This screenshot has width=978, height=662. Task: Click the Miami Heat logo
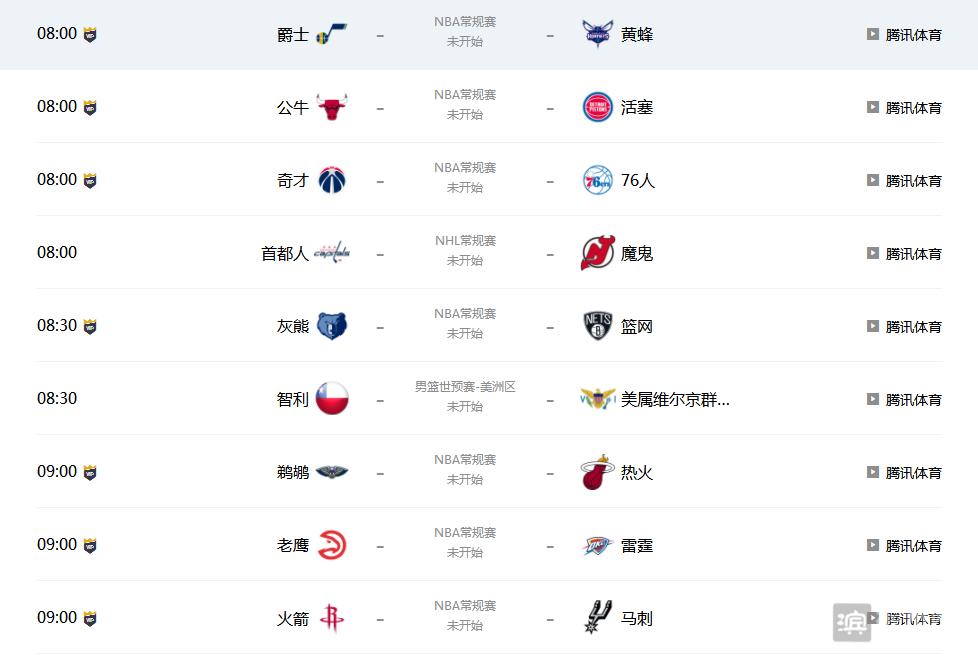(597, 472)
